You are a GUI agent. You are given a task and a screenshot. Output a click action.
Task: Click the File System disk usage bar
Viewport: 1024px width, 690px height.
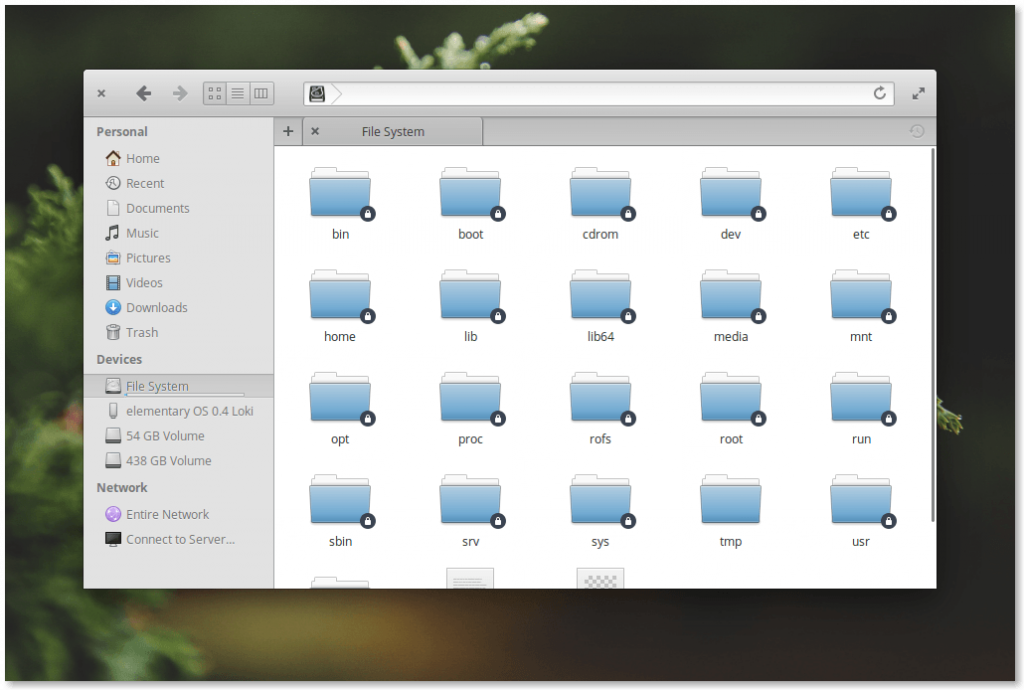(185, 395)
